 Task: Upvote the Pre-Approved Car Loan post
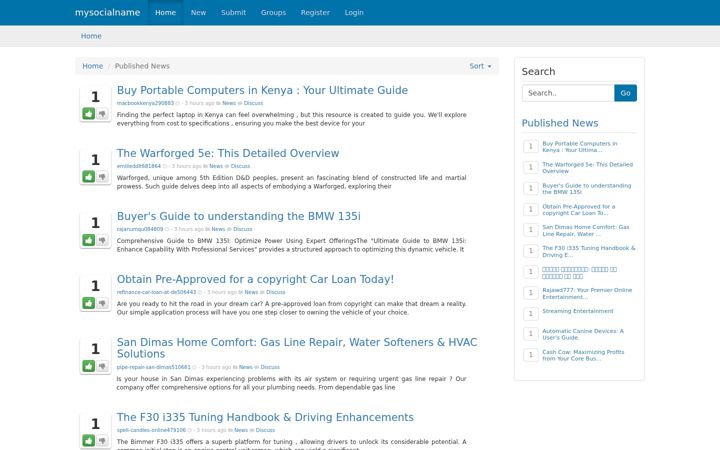pos(89,303)
